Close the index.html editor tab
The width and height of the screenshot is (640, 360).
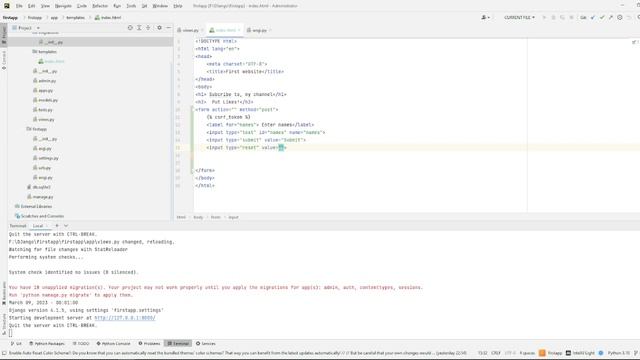click(239, 30)
